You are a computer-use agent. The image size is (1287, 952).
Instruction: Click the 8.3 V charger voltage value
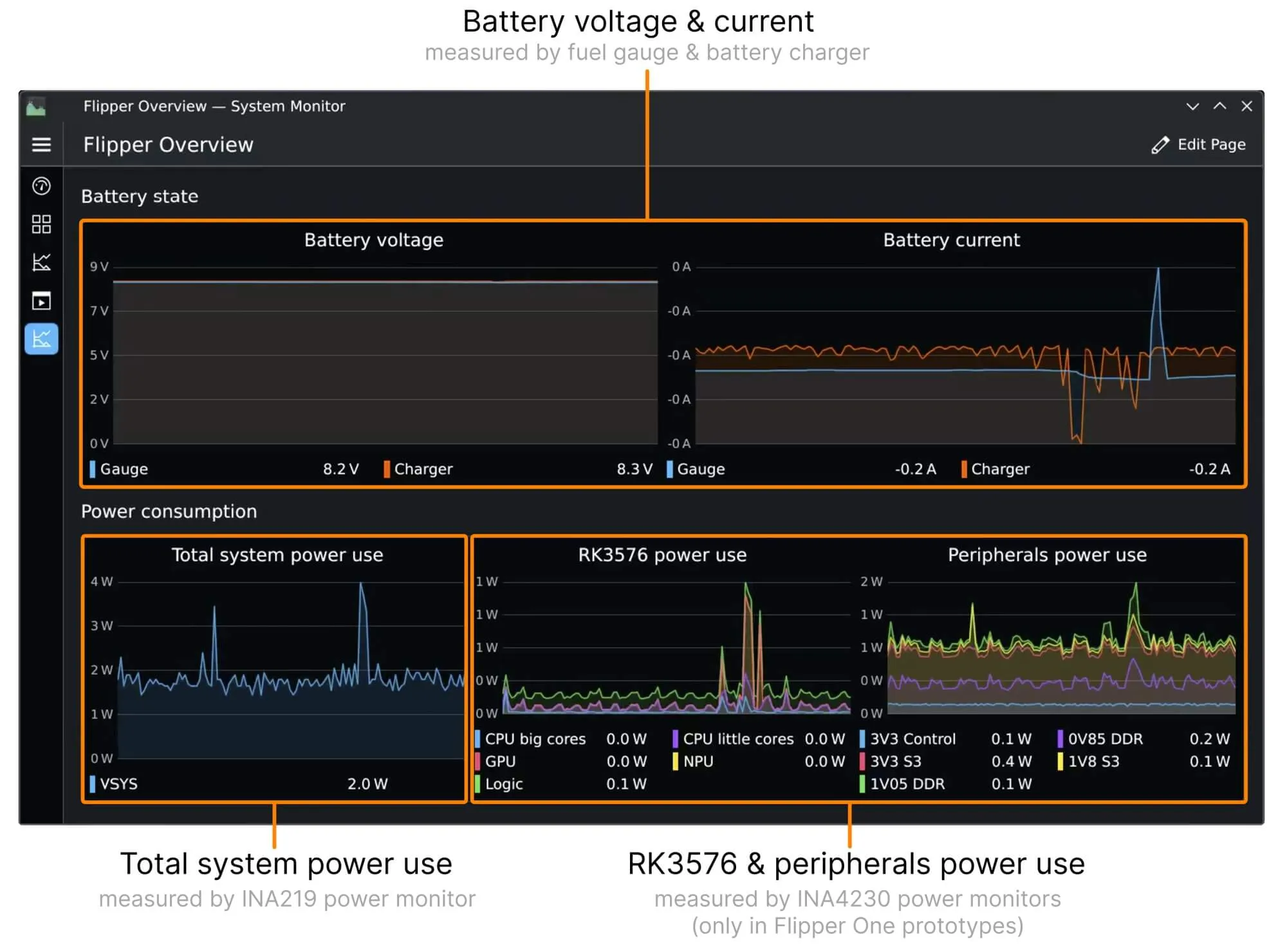pos(634,469)
